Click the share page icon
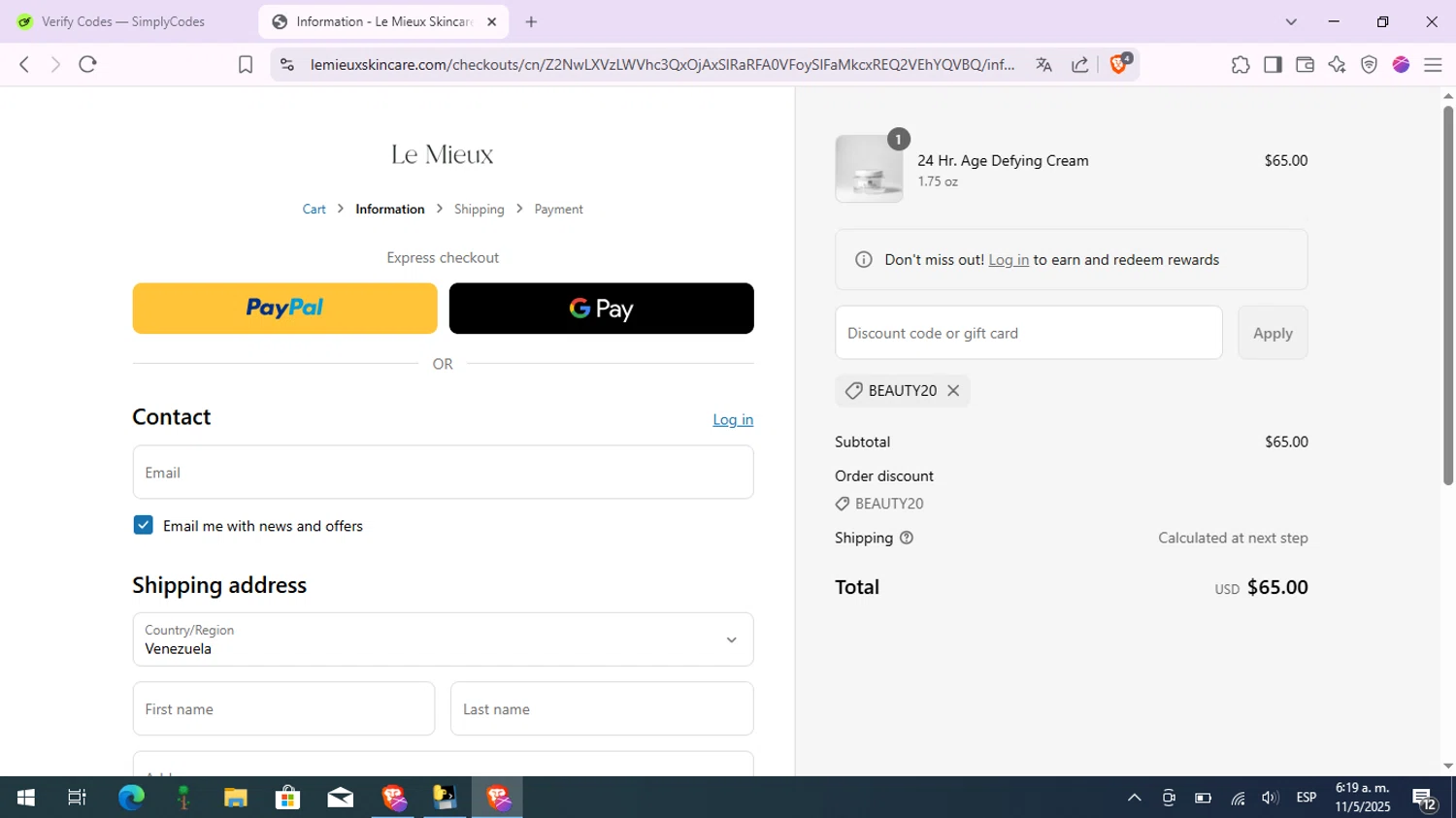Image resolution: width=1456 pixels, height=818 pixels. pyautogui.click(x=1079, y=64)
